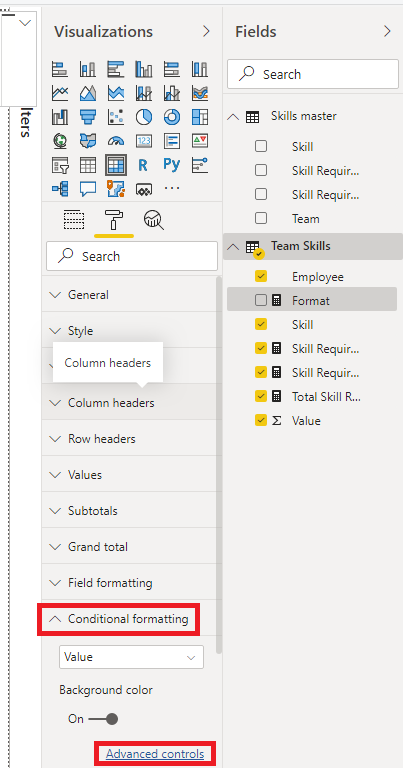Image resolution: width=403 pixels, height=768 pixels.
Task: Select the Donut chart visual
Action: (x=172, y=117)
